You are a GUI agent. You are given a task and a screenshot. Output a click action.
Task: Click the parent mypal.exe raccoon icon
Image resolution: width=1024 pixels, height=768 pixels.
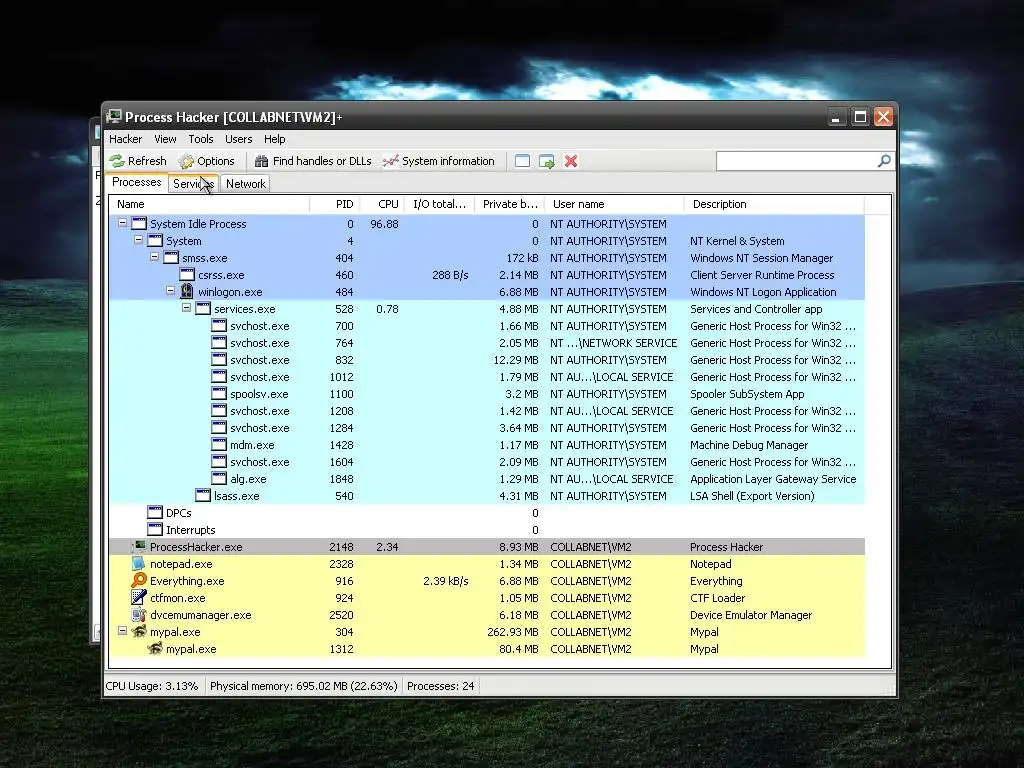pyautogui.click(x=138, y=631)
